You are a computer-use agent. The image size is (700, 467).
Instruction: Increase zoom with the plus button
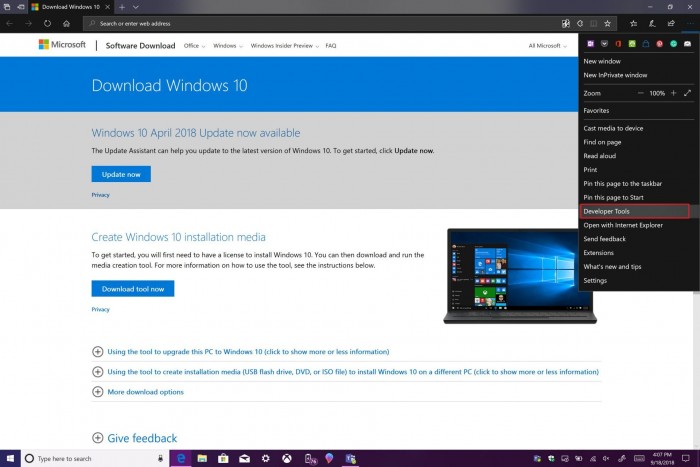click(673, 93)
